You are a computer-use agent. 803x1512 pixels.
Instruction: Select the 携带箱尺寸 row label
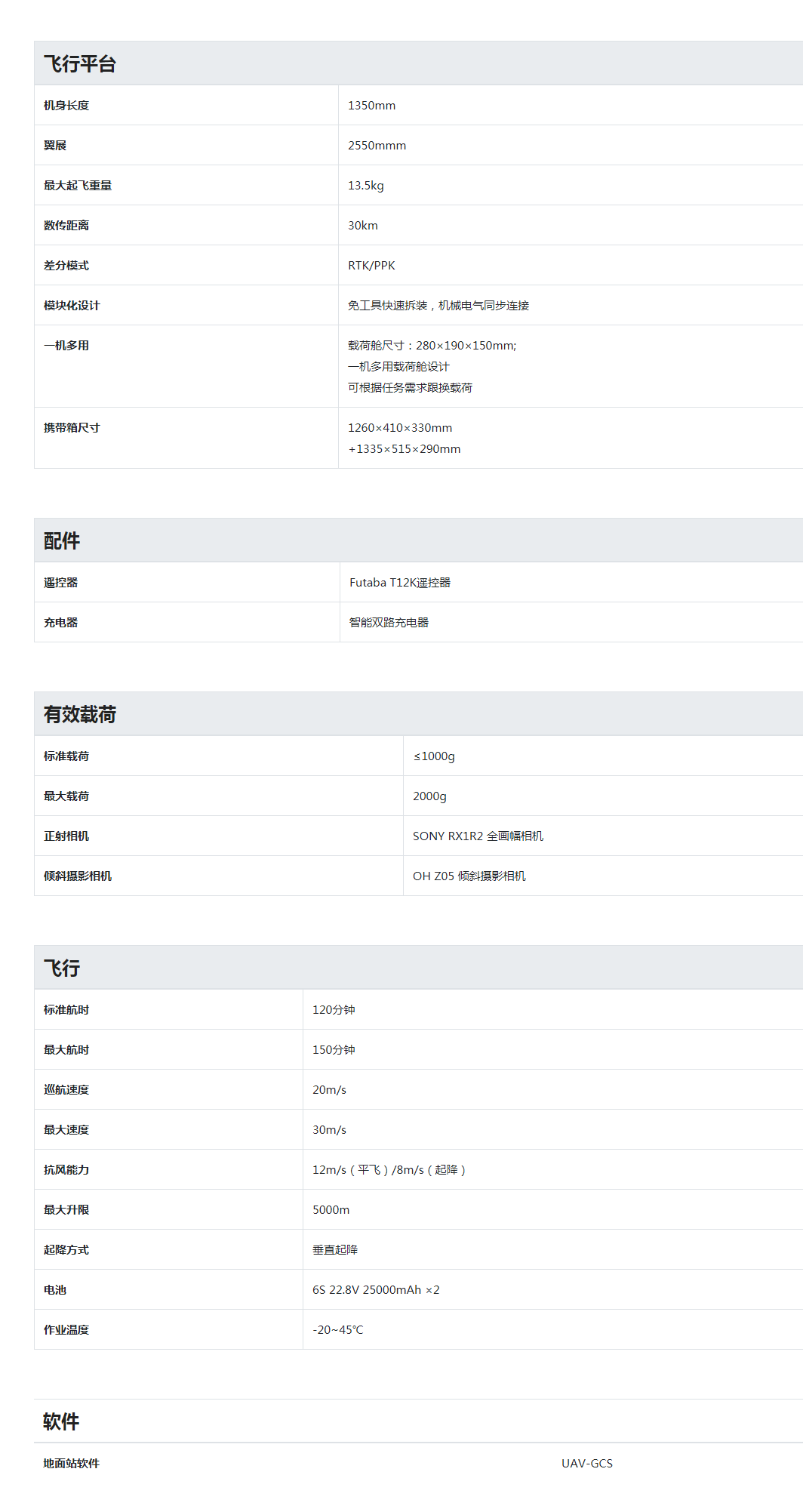point(72,428)
